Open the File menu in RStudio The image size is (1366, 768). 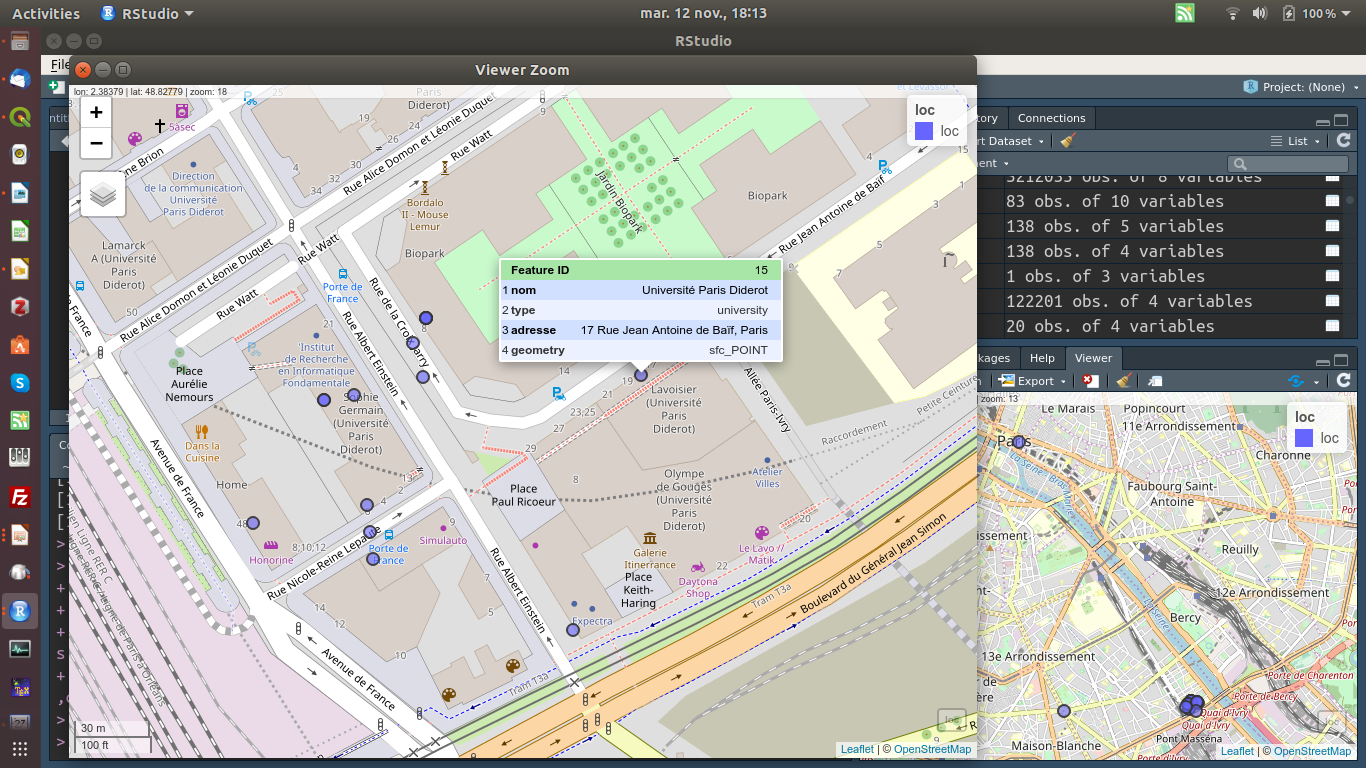coord(60,65)
